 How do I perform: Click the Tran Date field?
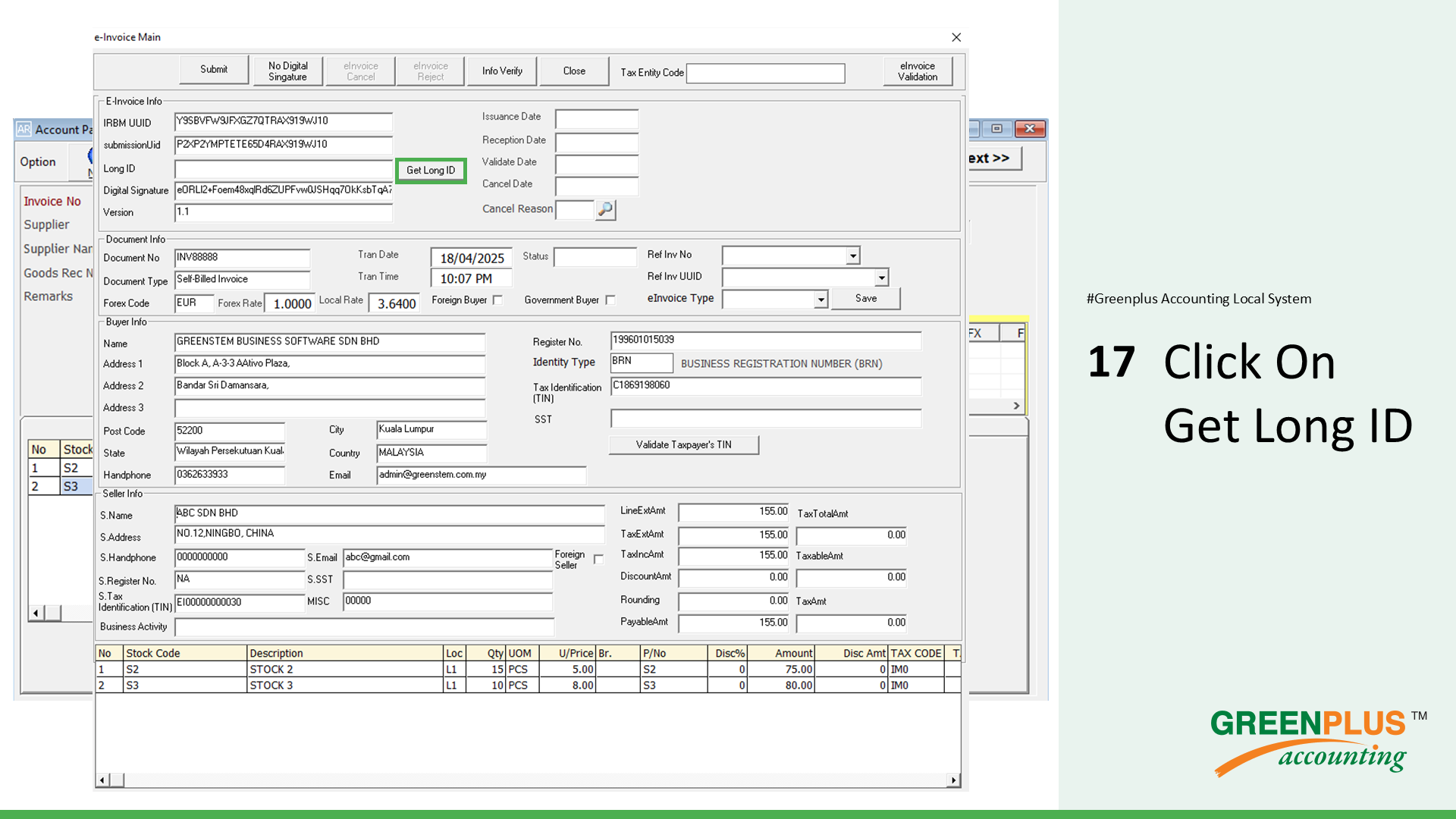click(472, 259)
